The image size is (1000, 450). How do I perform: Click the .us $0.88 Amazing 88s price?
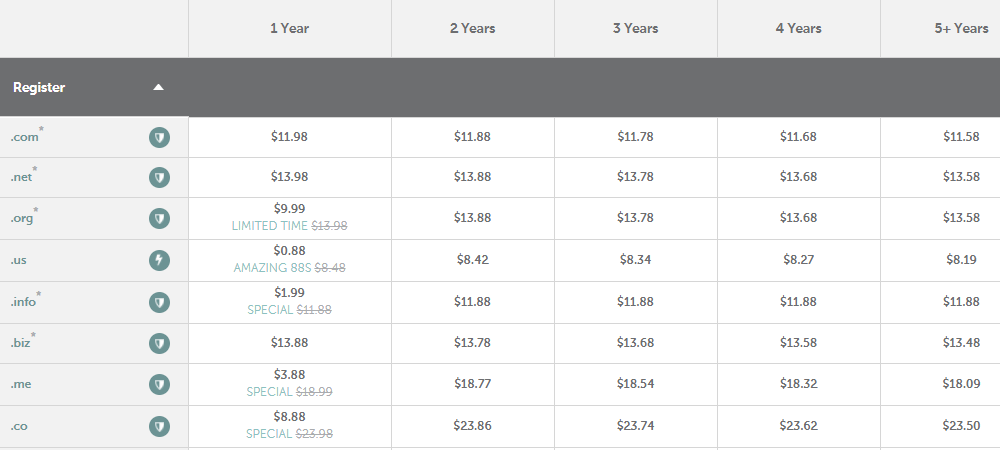point(290,250)
